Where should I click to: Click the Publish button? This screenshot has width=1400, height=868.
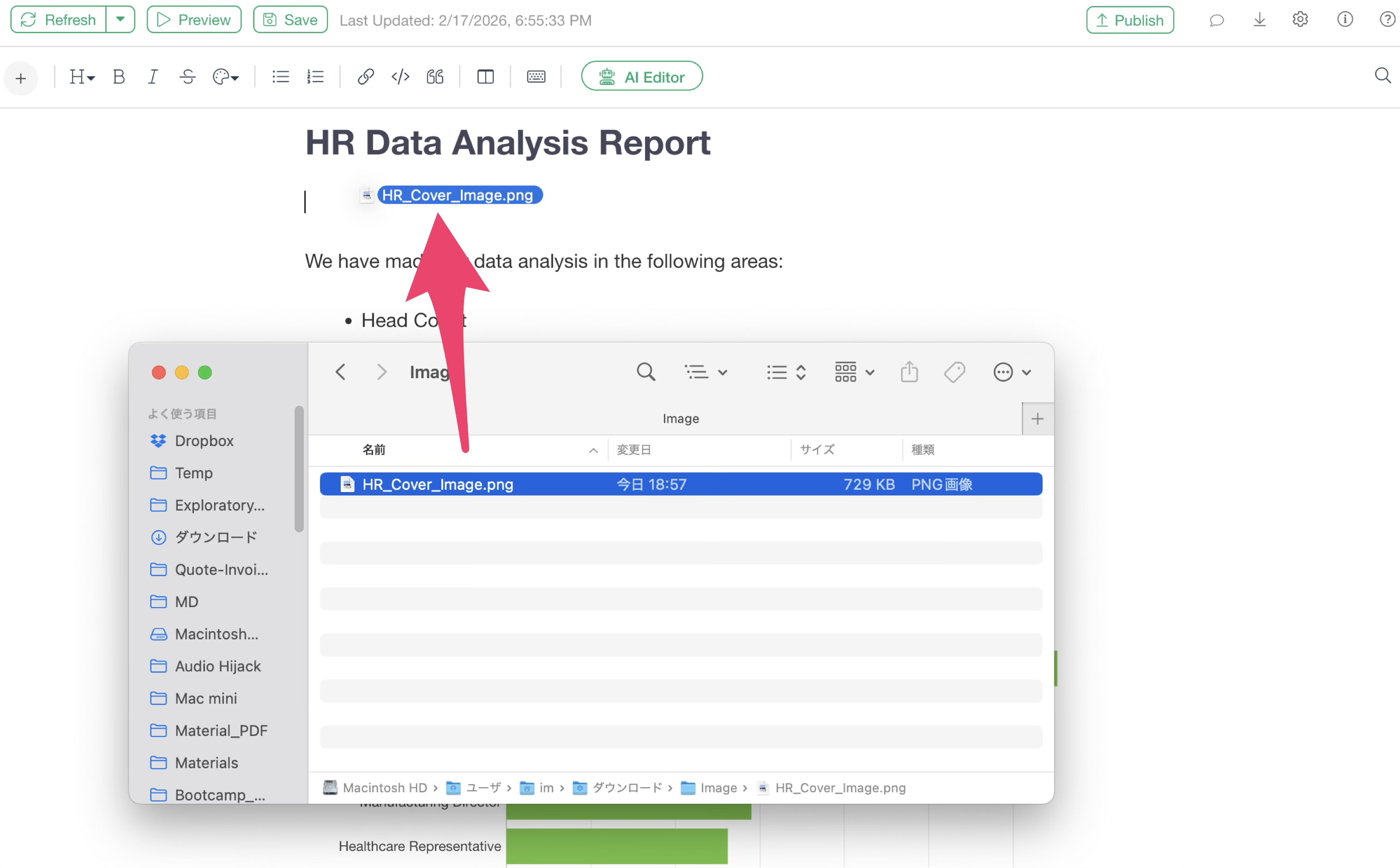coord(1129,20)
